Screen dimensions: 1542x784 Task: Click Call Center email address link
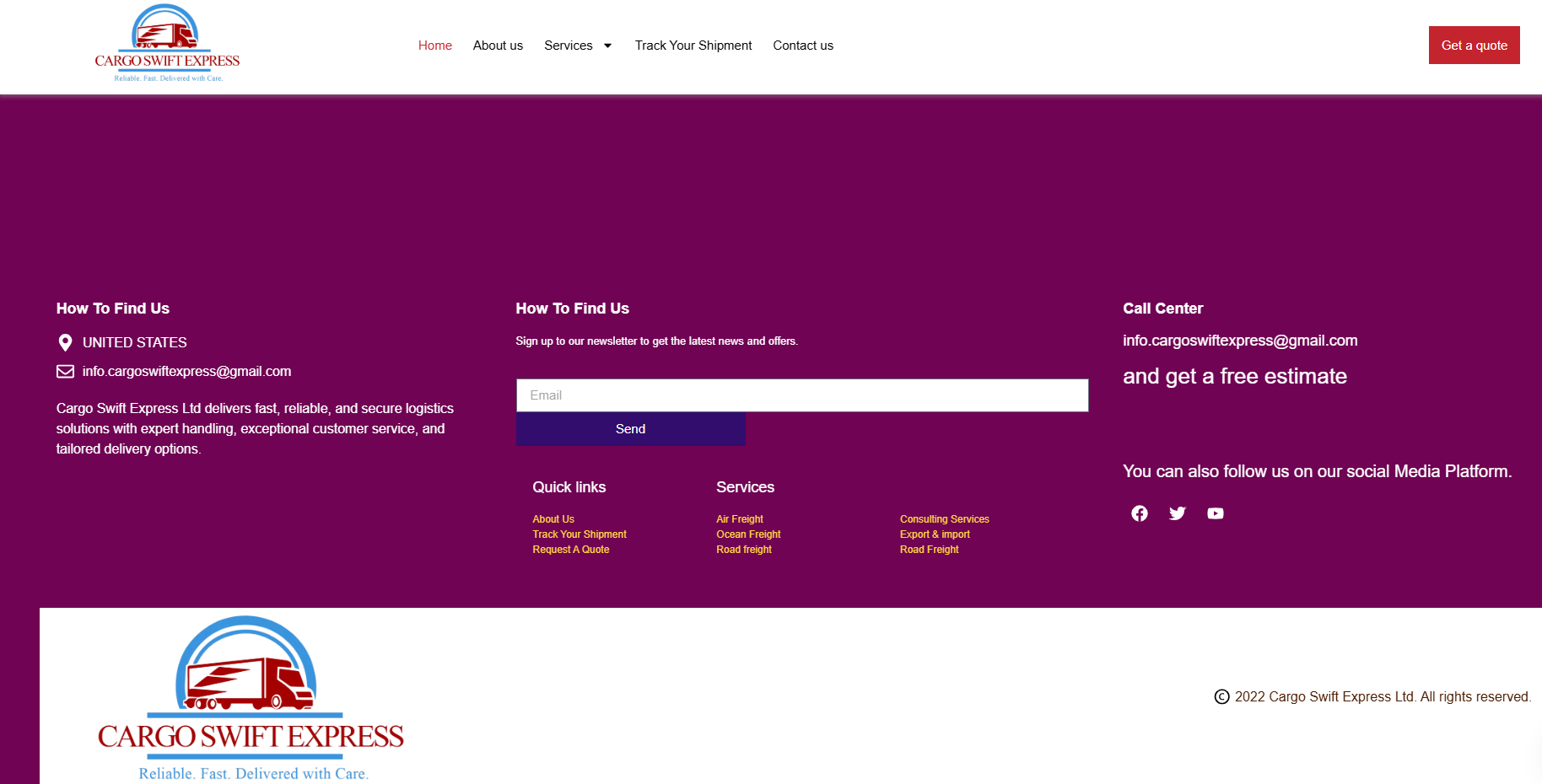click(x=1239, y=341)
